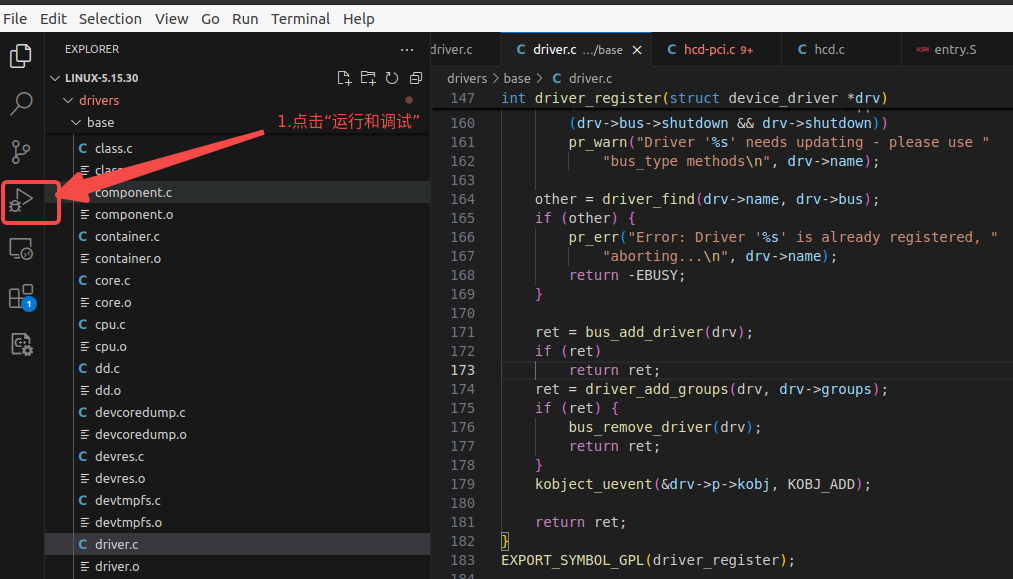Image resolution: width=1013 pixels, height=579 pixels.
Task: Open the Terminal menu
Action: (x=300, y=19)
